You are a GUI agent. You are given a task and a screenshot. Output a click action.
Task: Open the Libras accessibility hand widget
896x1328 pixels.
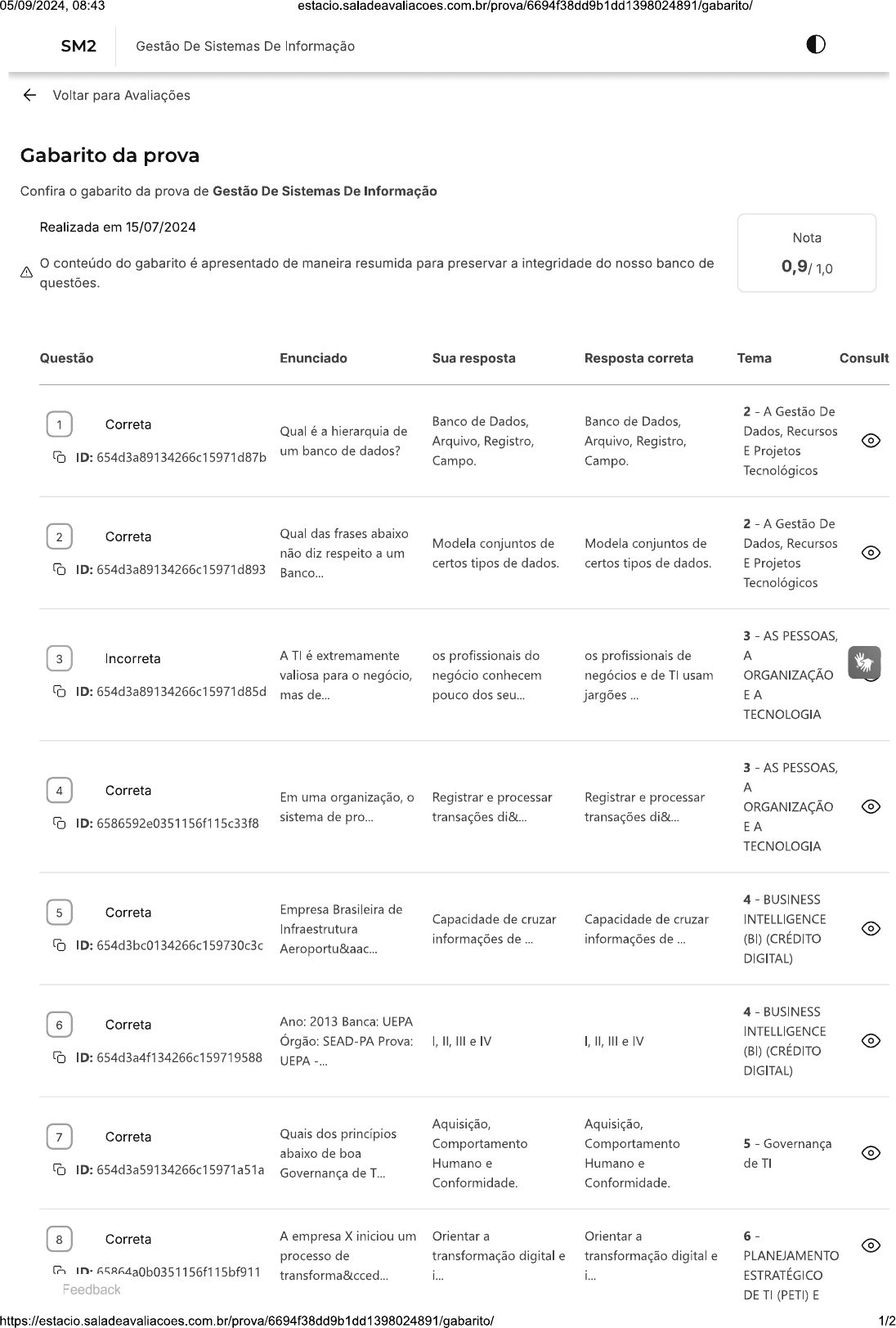tap(864, 662)
